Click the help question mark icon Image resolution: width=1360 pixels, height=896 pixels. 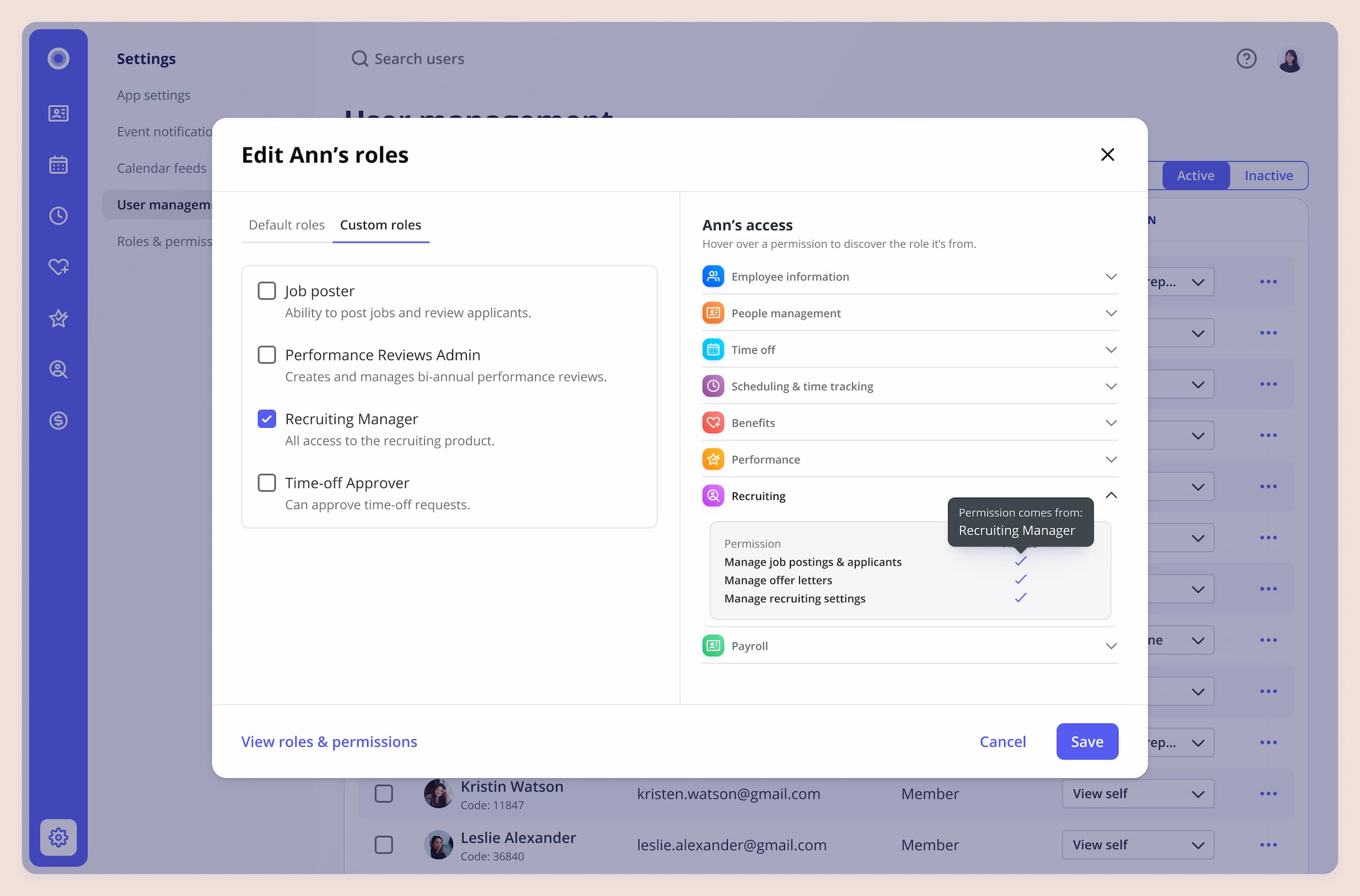[1246, 59]
